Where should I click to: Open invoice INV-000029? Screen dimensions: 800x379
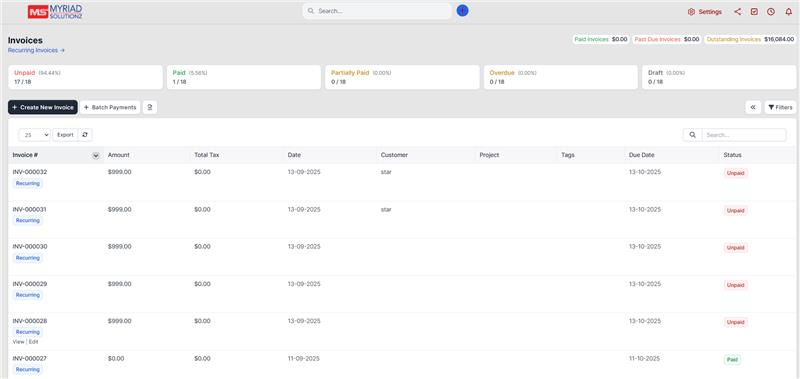tap(30, 284)
